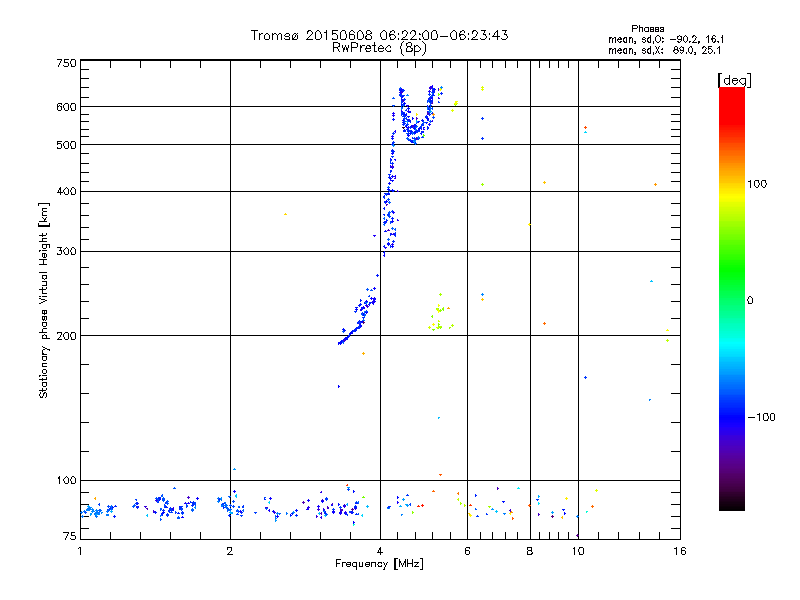The image size is (800, 600).
Task: Select the 'mean, sd,X: 89.0, 25.1' line
Action: (664, 51)
